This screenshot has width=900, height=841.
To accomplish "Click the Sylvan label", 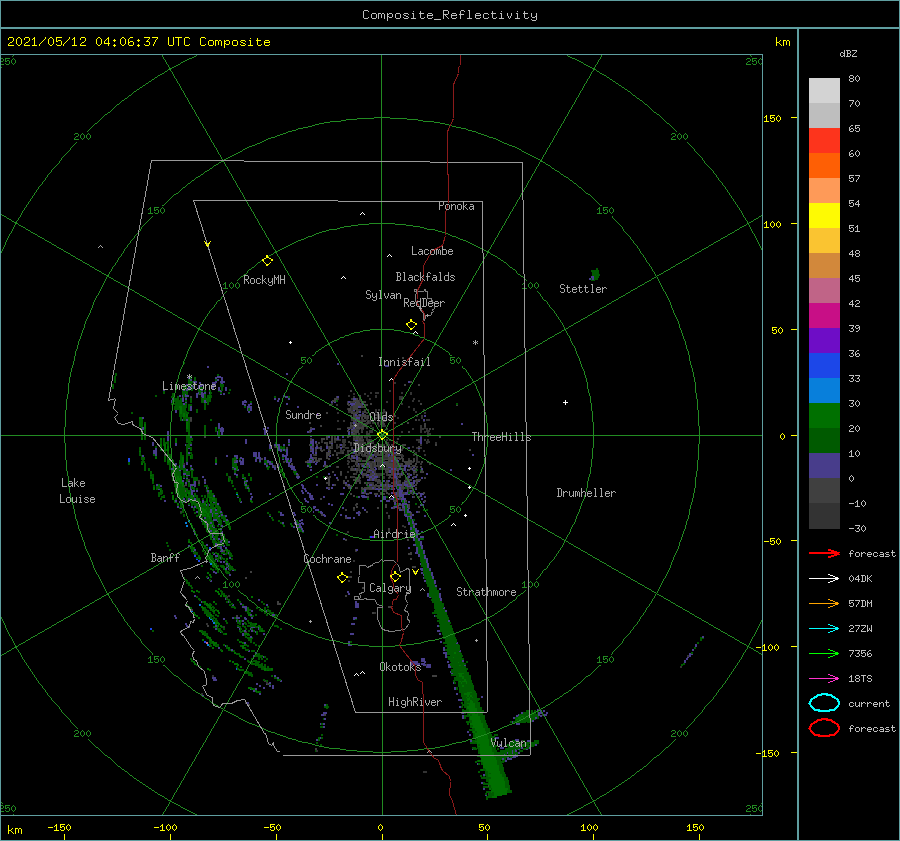I will (x=383, y=295).
